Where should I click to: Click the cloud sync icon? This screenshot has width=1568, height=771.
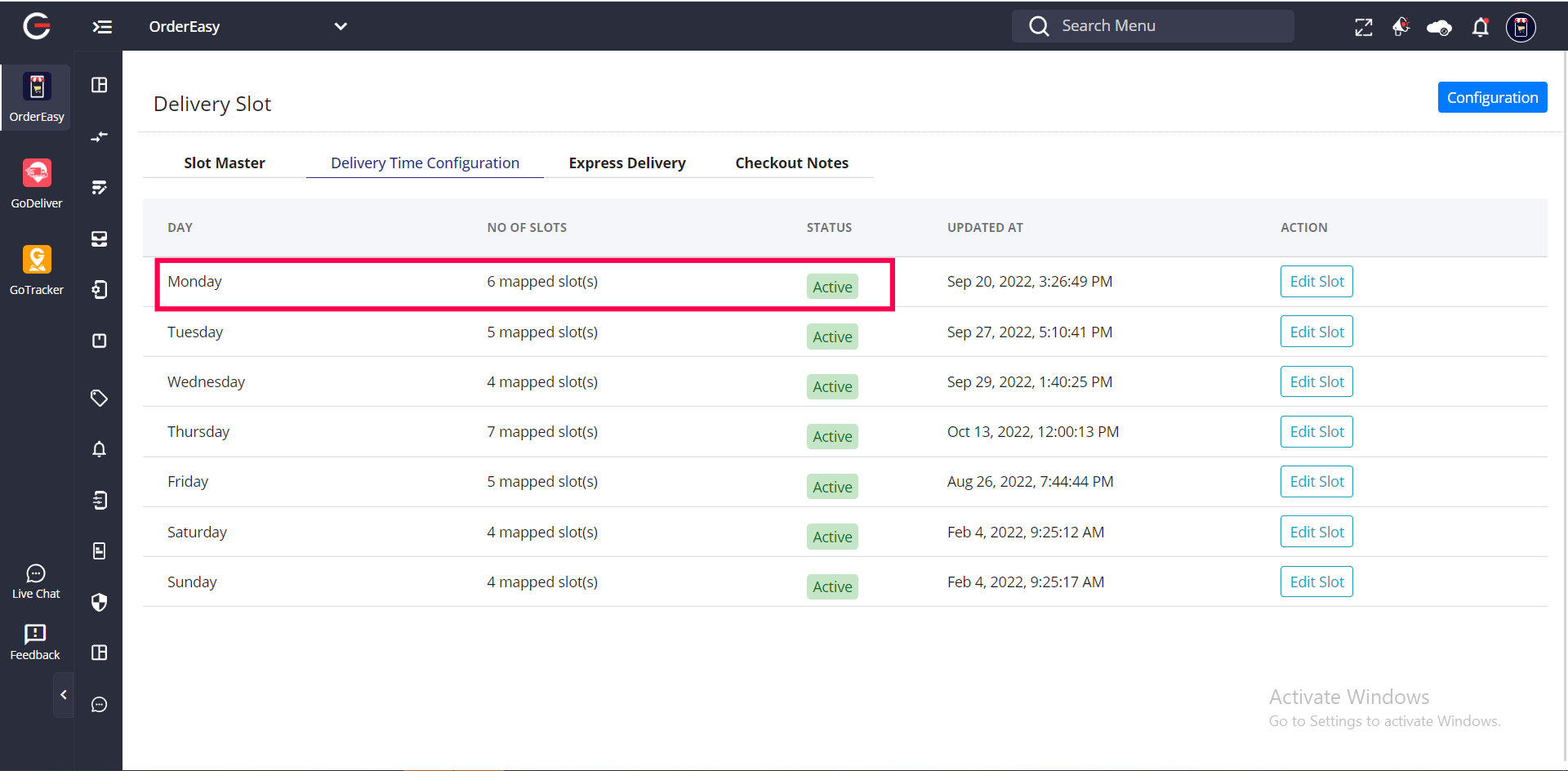1439,28
